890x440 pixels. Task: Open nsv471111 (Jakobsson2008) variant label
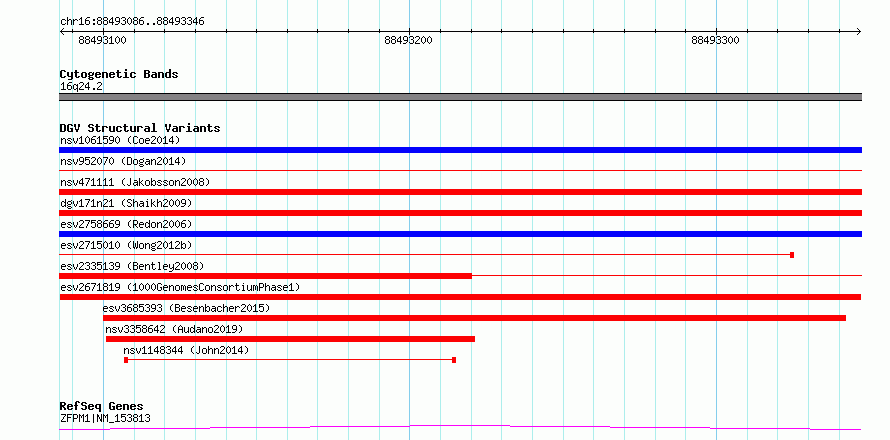click(x=135, y=182)
